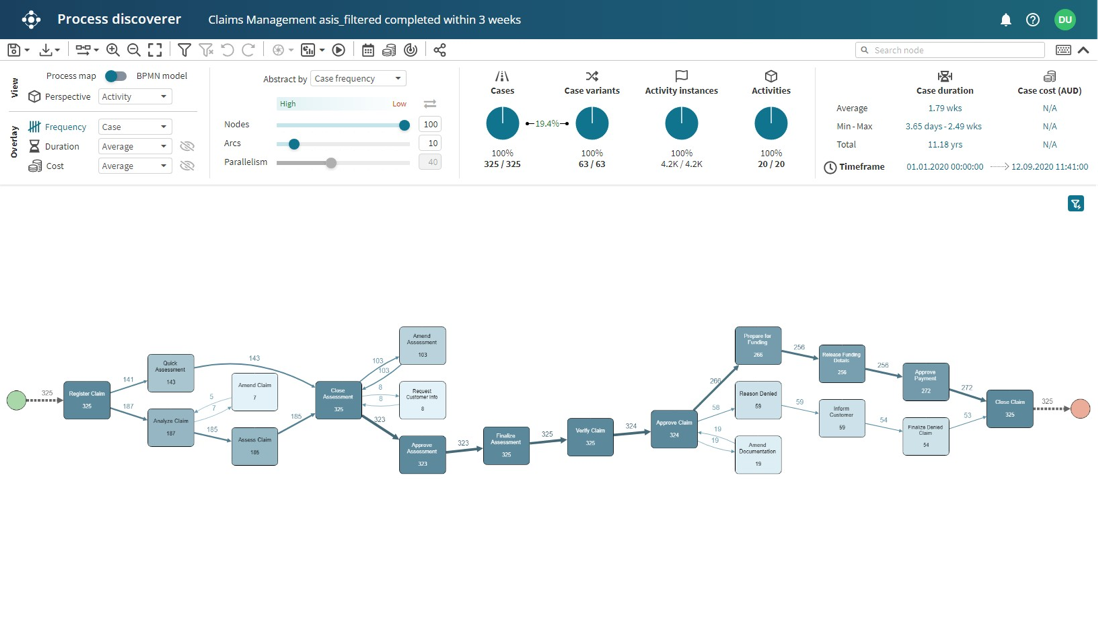The width and height of the screenshot is (1099, 624).
Task: Collapse the top panel with chevron arrow
Action: pos(1083,50)
